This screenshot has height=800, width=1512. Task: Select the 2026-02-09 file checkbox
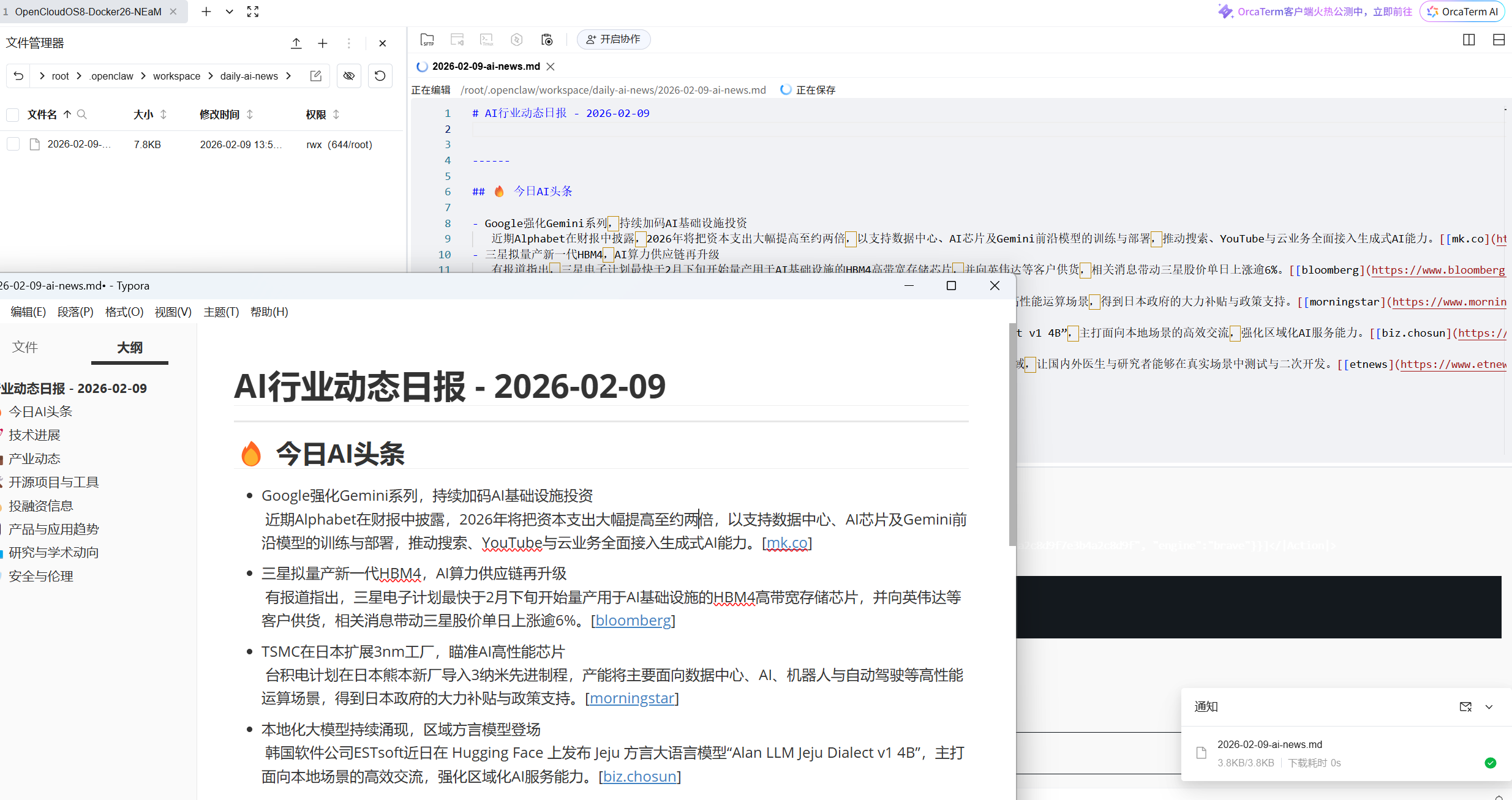click(x=13, y=143)
